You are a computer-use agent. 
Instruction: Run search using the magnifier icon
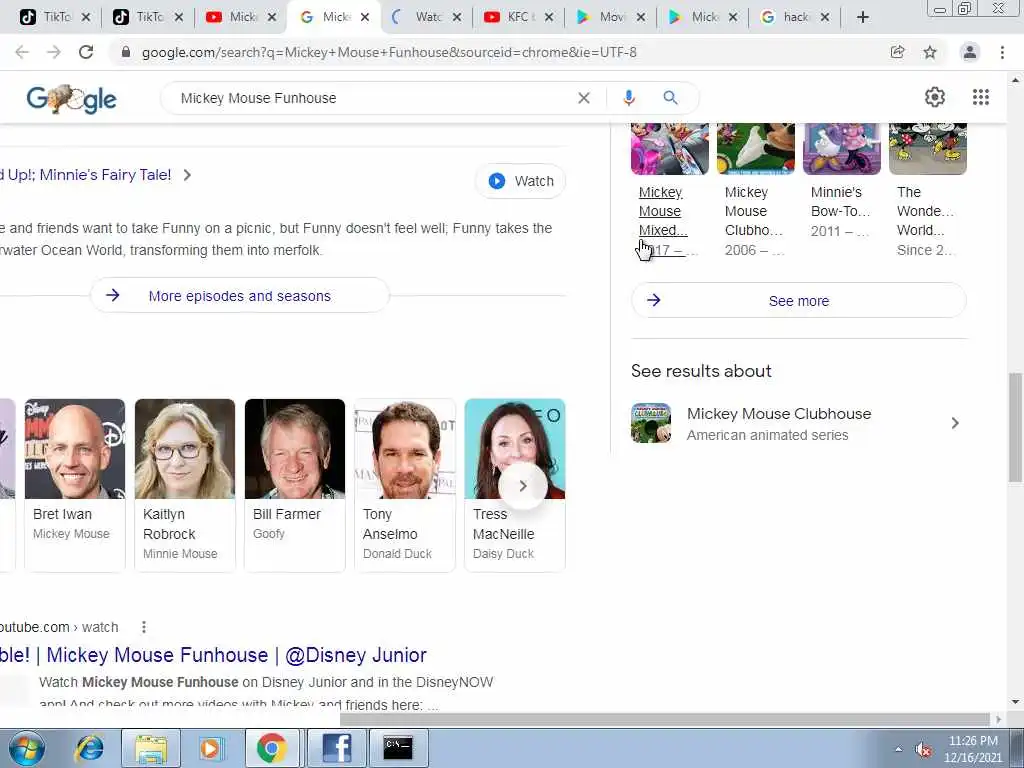coord(671,98)
